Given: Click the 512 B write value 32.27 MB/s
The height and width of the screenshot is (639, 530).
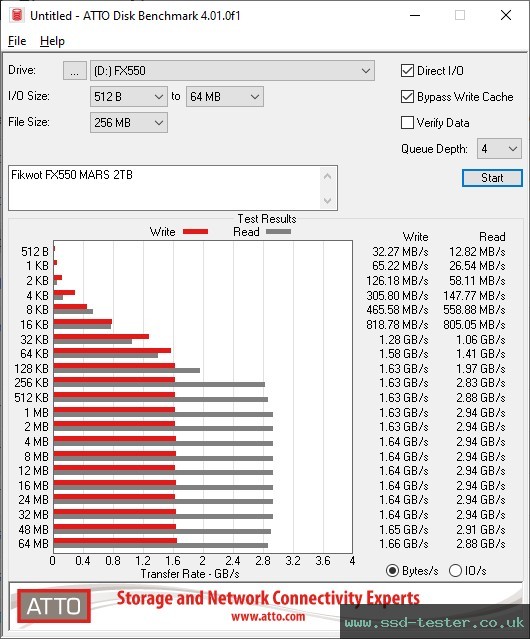Looking at the screenshot, I should 400,252.
